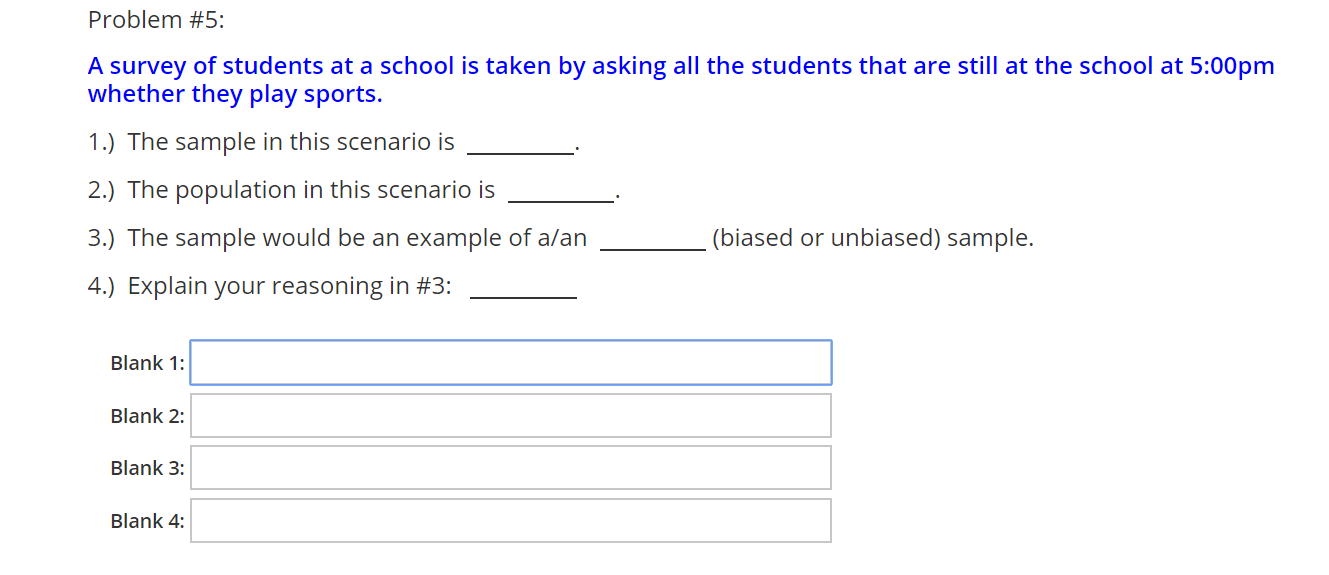Screen dimensions: 1329x575
Task: Click the underlined blank after "a/an"
Action: [x=652, y=242]
